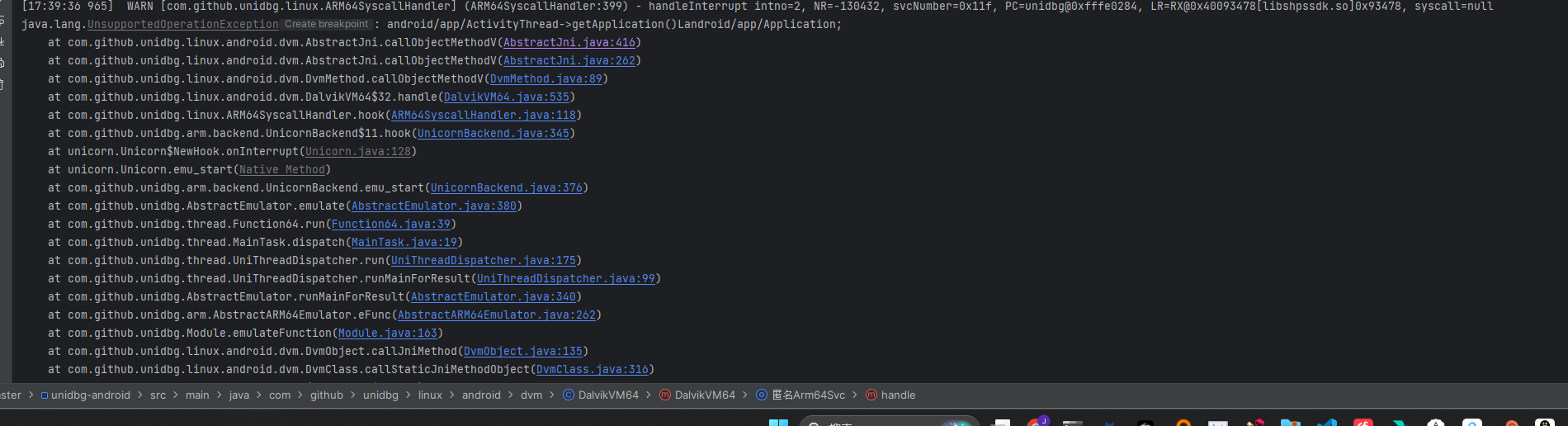Screen dimensions: 1568x426
Task: Select java folder in breadcrumb
Action: [x=239, y=395]
